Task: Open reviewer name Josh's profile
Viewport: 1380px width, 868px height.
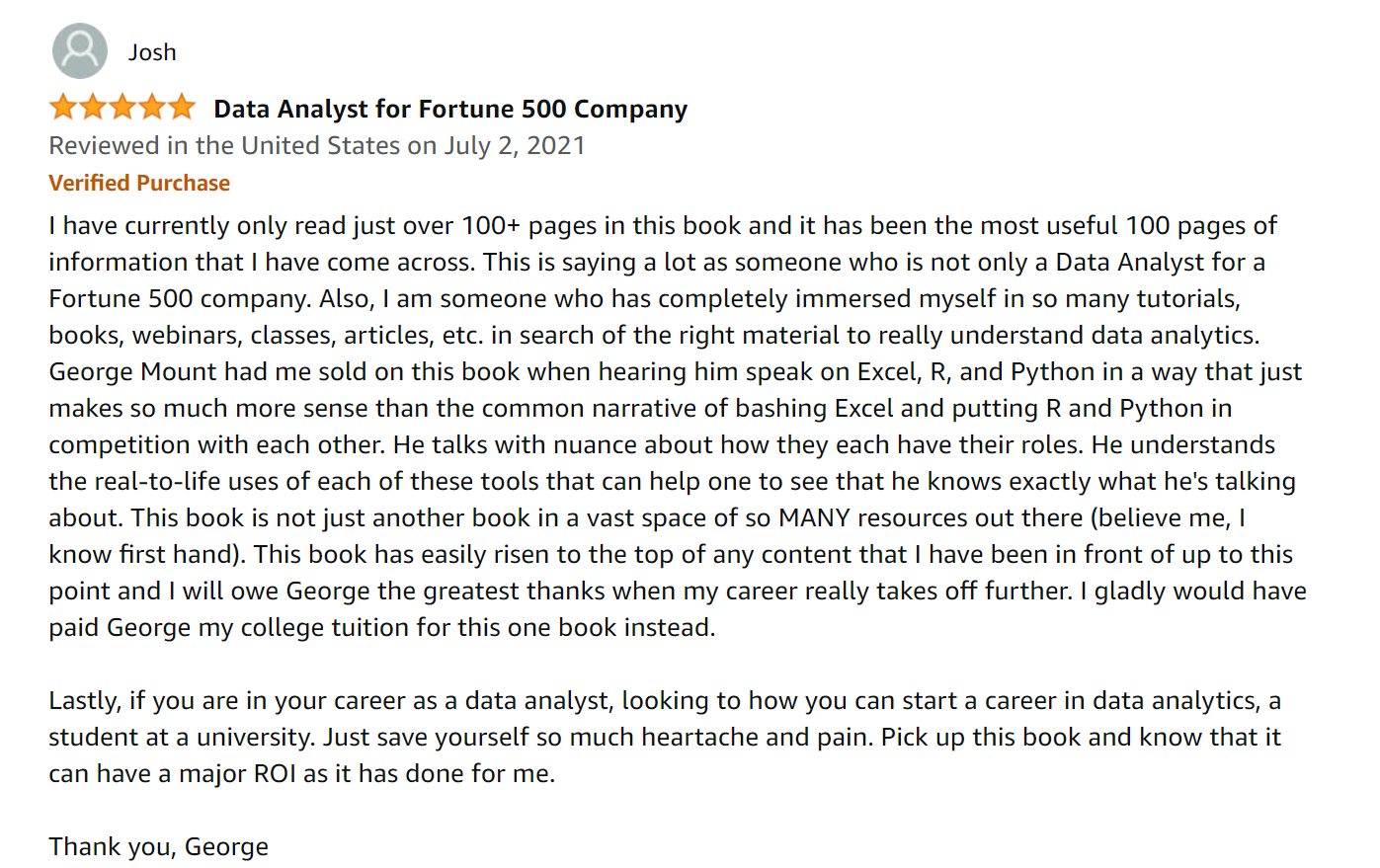Action: click(152, 52)
